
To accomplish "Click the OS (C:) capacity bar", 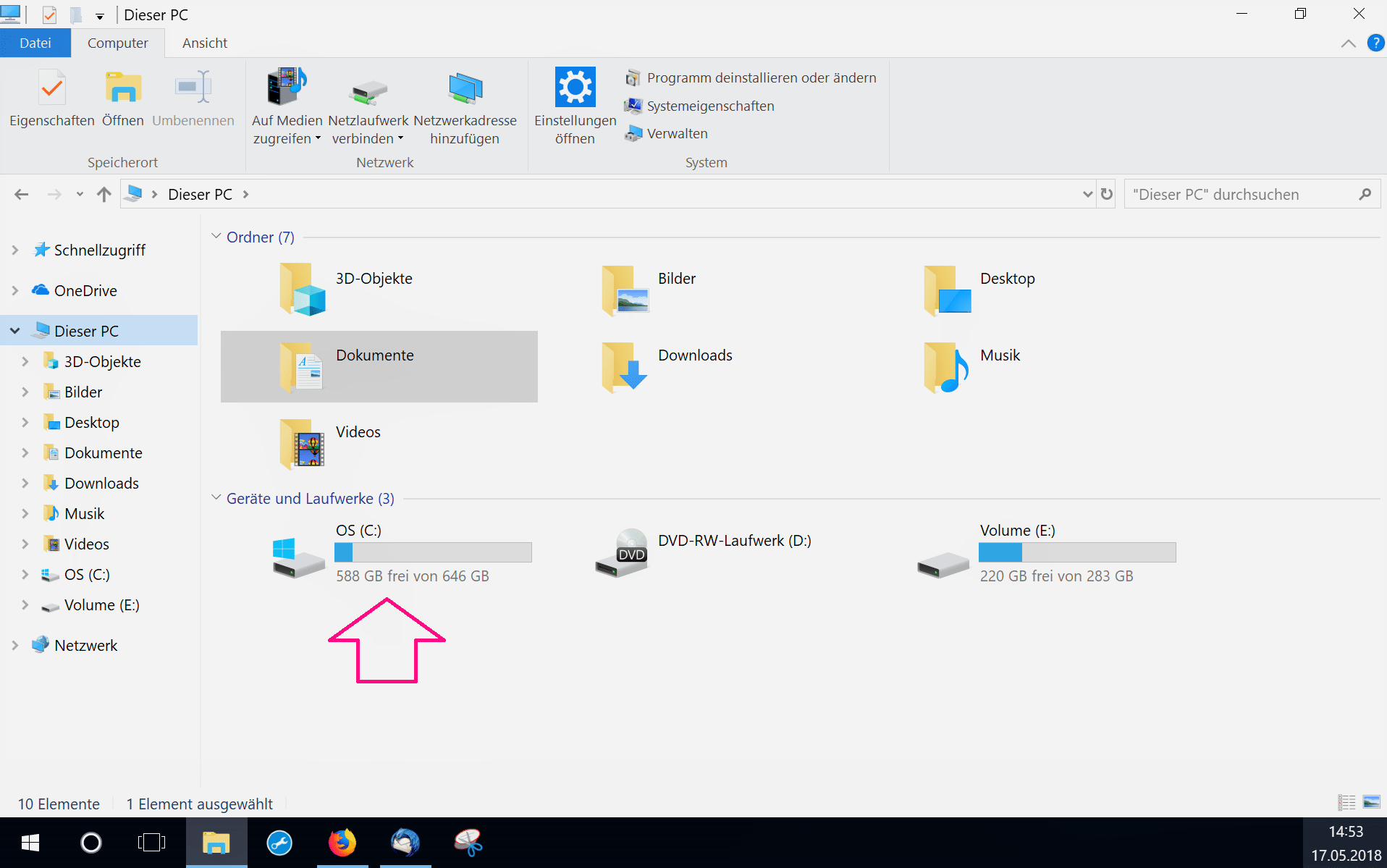I will coord(432,552).
